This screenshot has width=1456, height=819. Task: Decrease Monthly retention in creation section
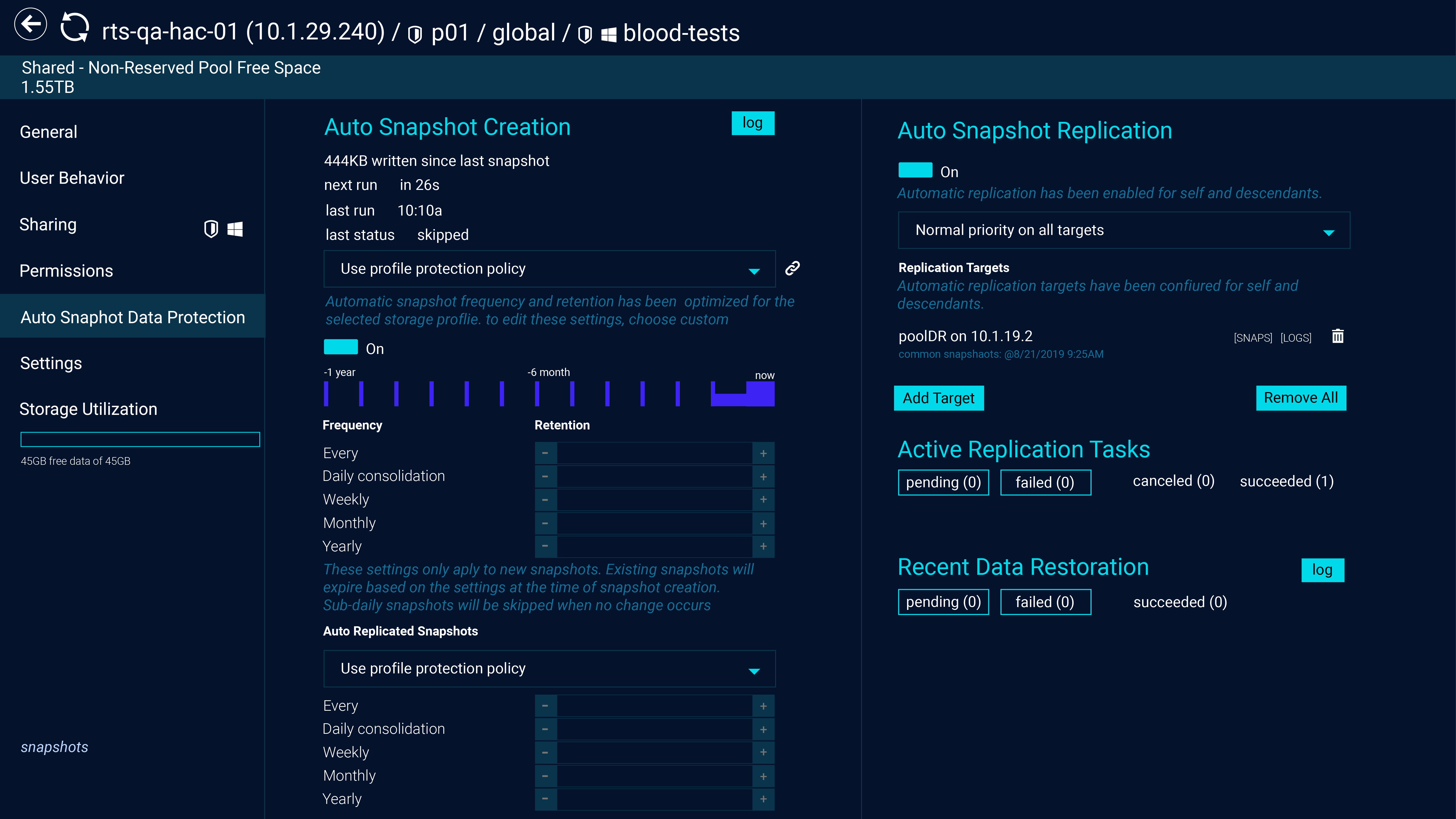pyautogui.click(x=545, y=523)
